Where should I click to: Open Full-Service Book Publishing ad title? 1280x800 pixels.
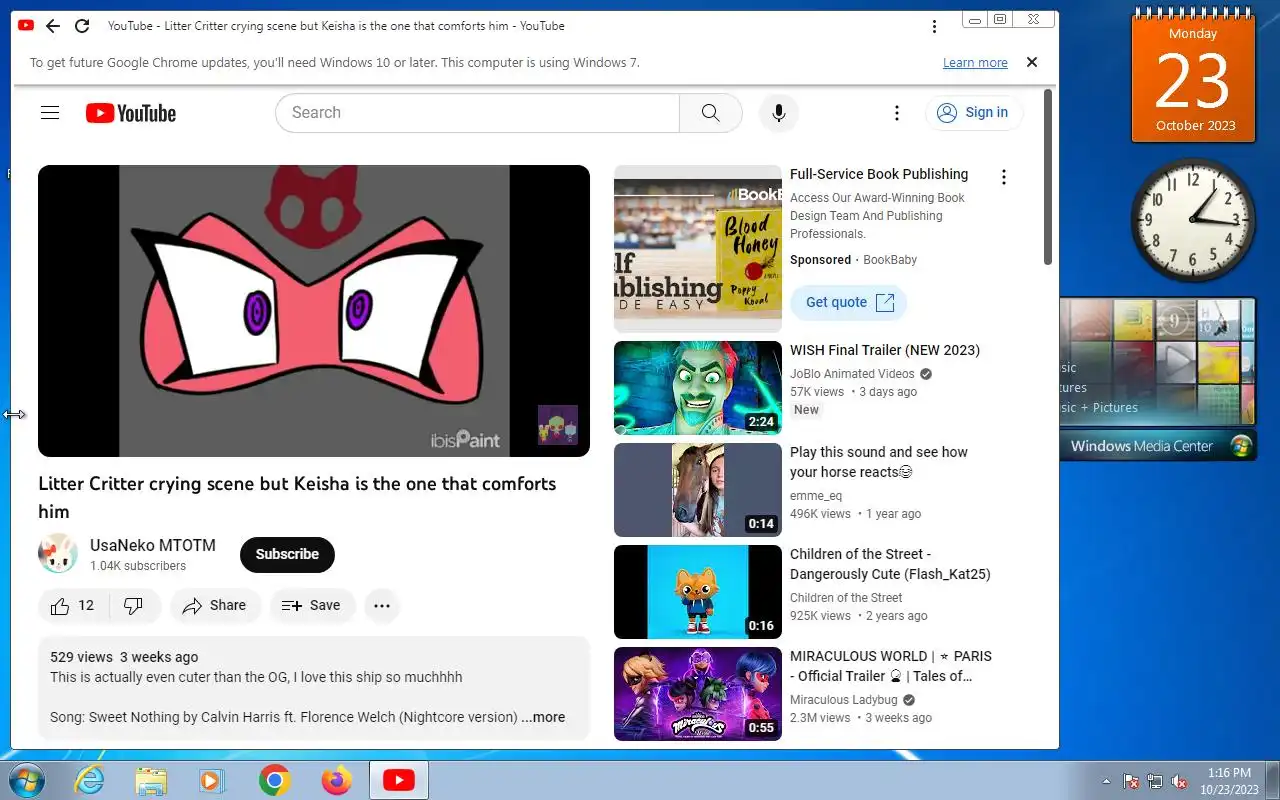879,174
